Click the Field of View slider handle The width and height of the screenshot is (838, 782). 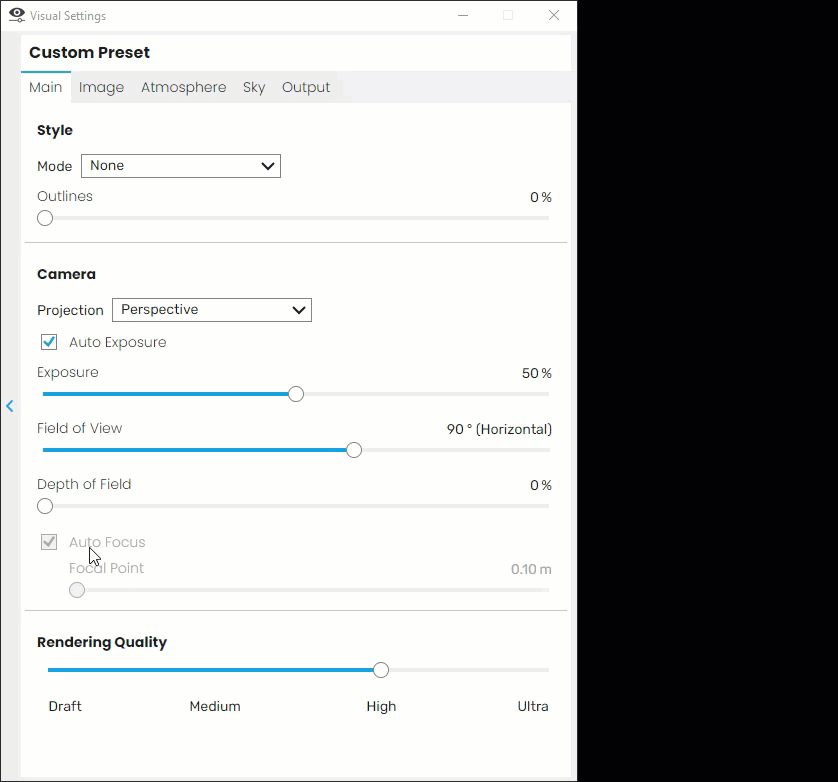pyautogui.click(x=354, y=450)
